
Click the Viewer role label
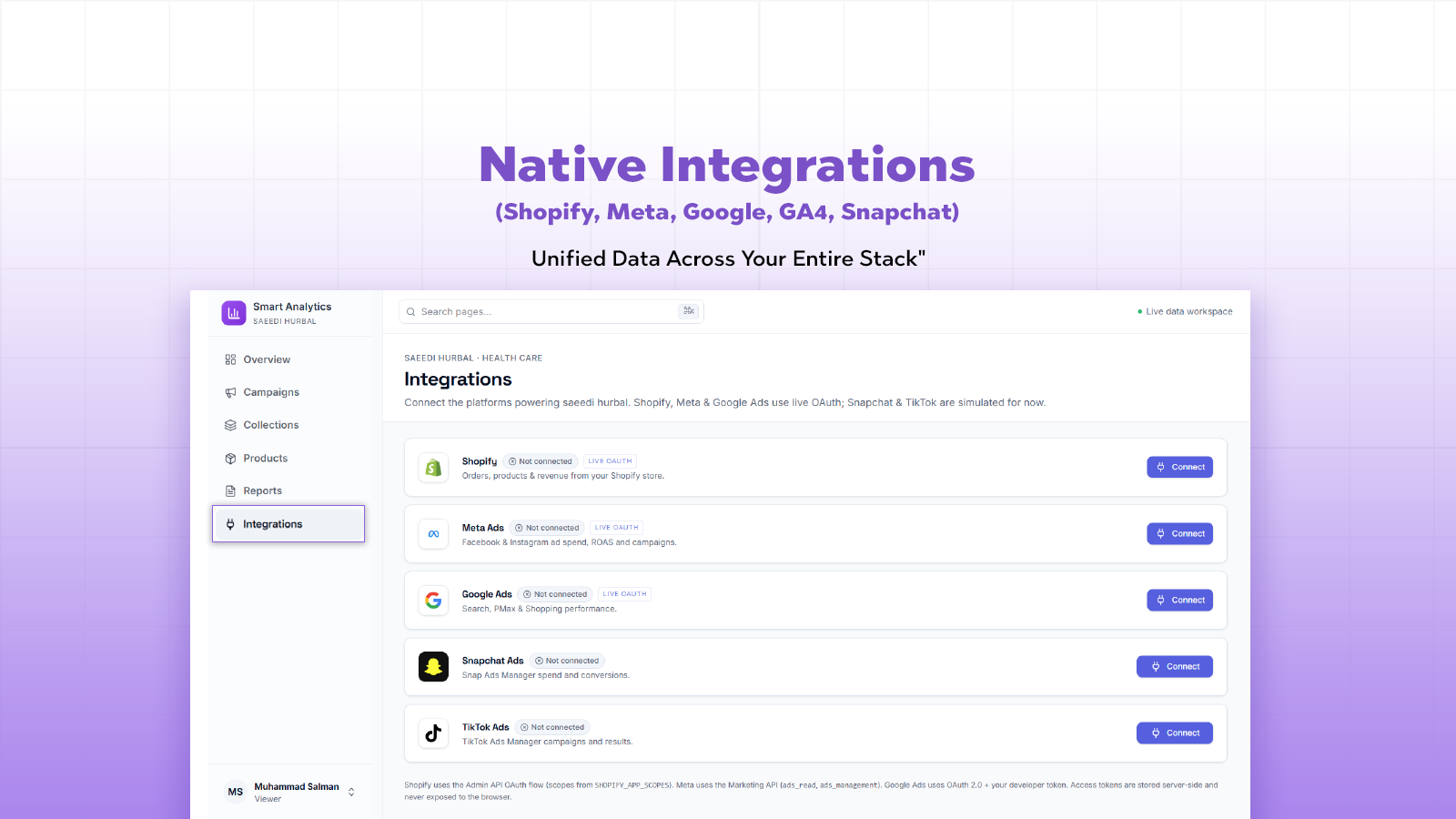click(x=268, y=799)
